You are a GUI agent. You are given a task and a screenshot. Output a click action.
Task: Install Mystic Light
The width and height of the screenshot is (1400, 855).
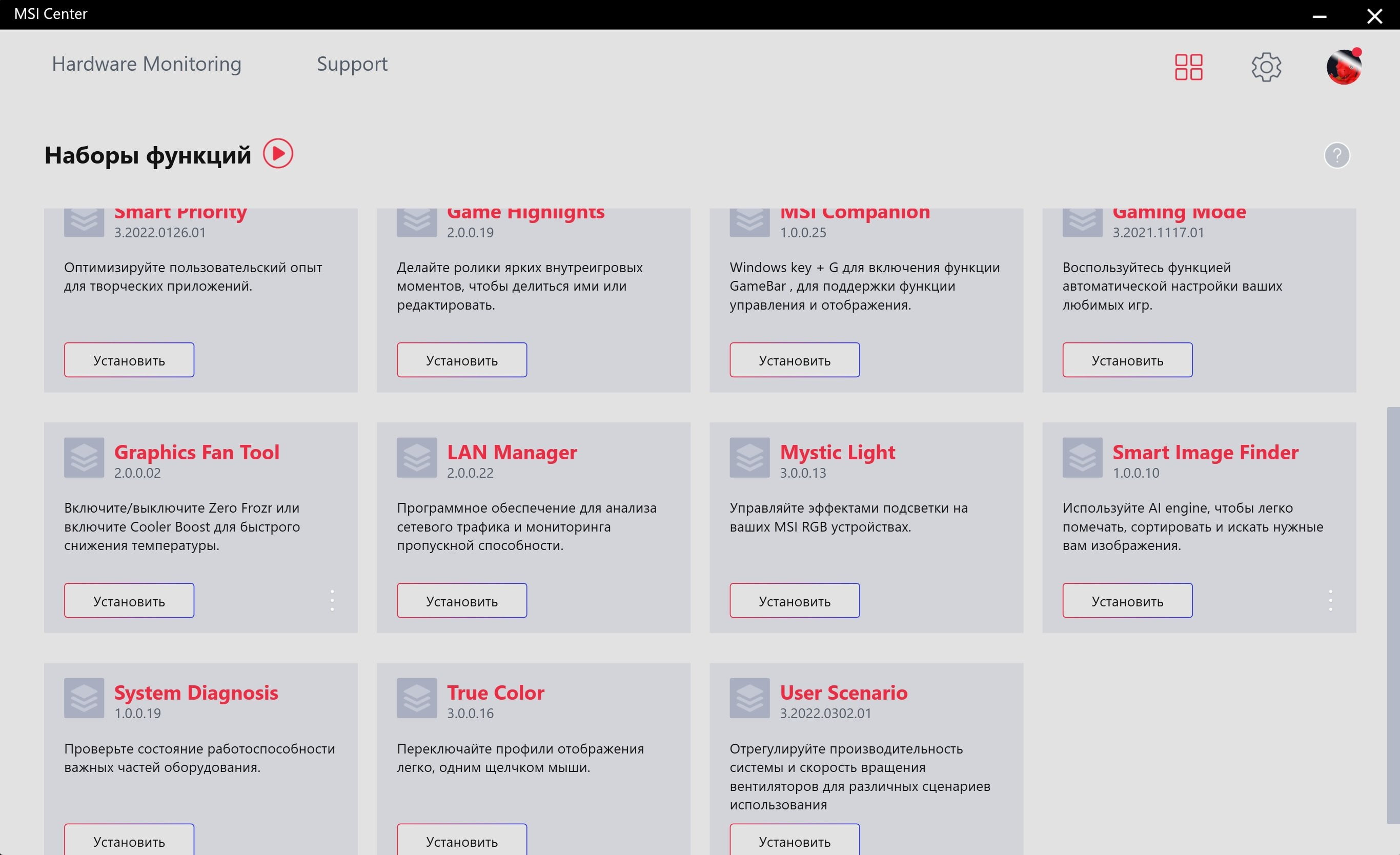(794, 600)
